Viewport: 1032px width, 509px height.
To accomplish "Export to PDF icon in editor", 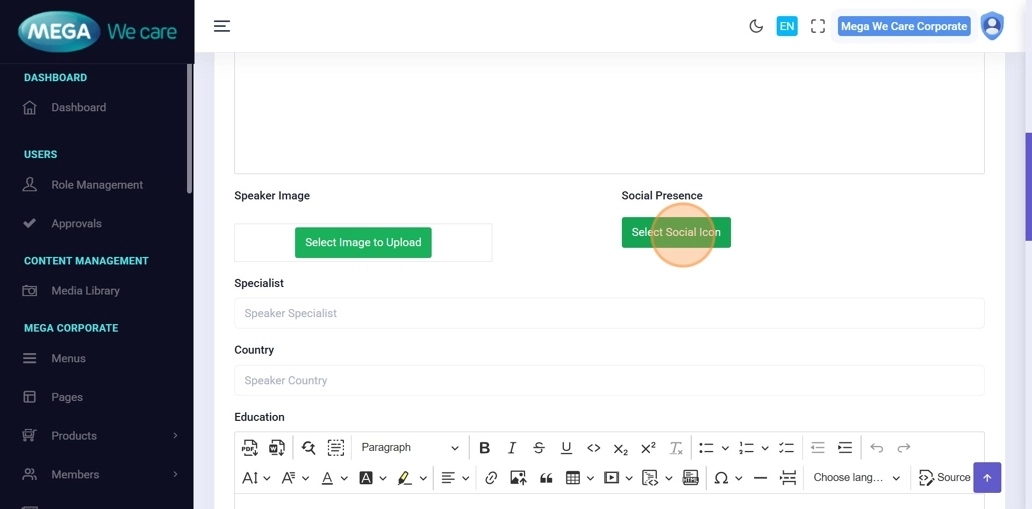I will [250, 448].
